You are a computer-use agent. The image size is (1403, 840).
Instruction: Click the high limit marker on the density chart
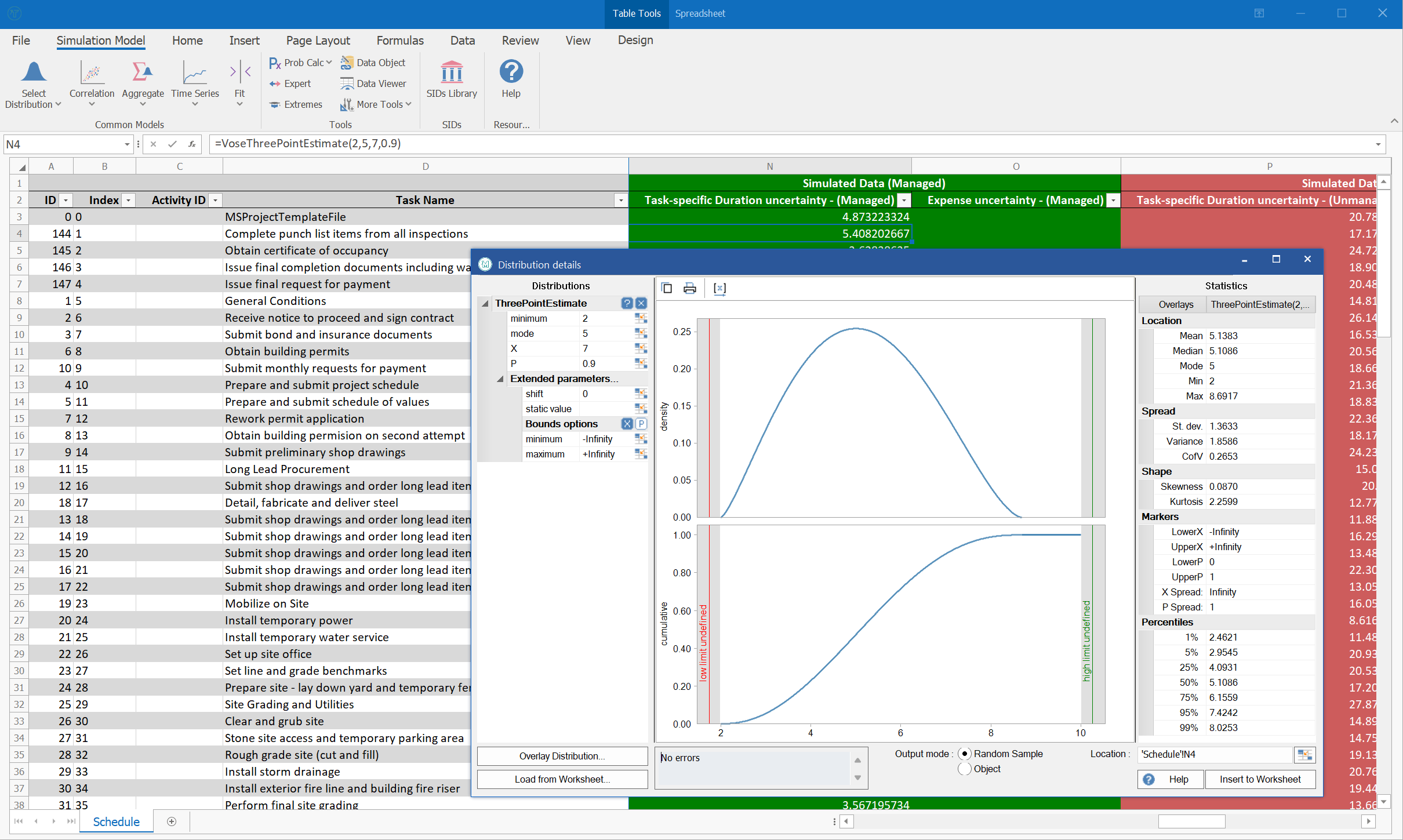[1092, 417]
